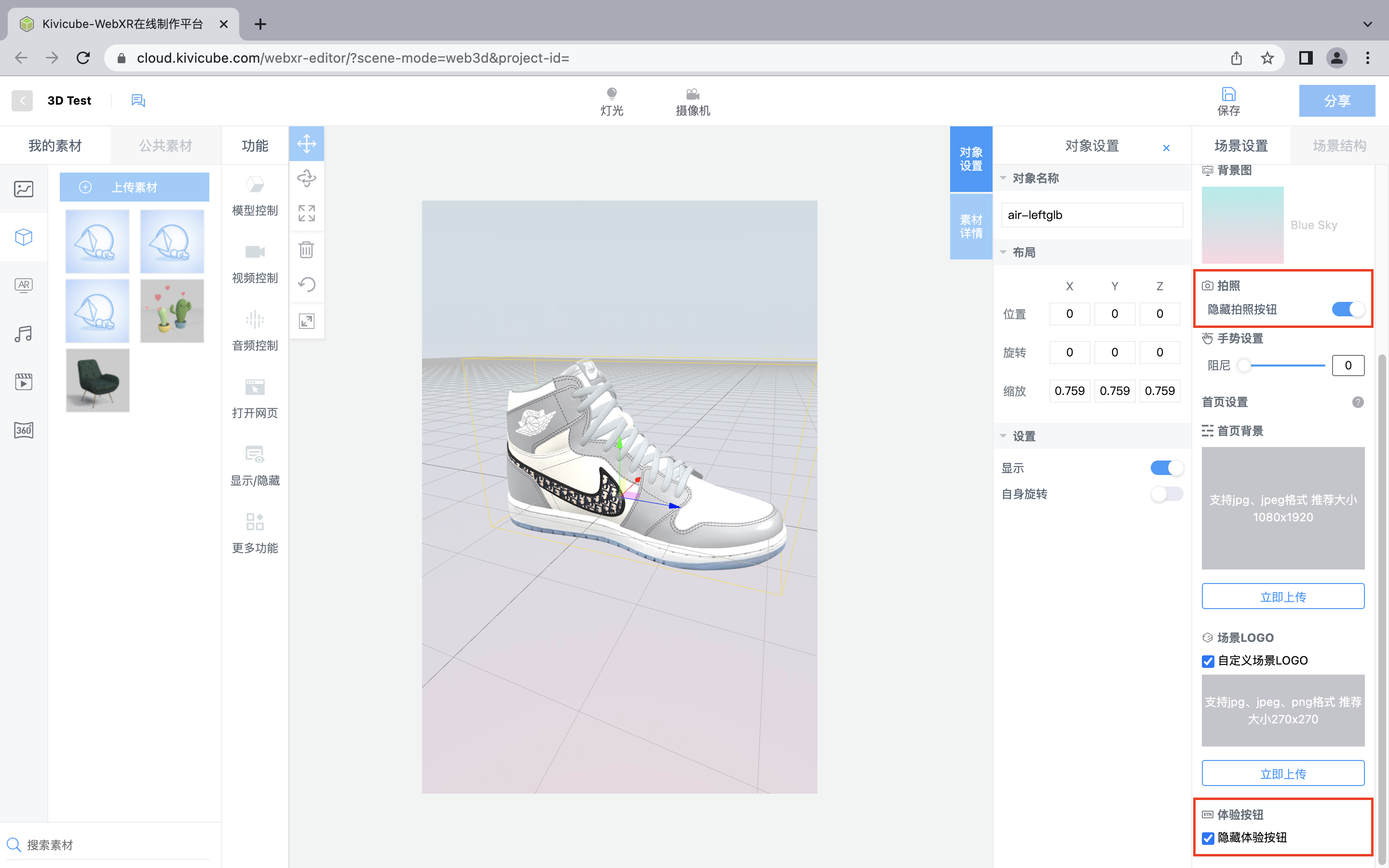
Task: Uncheck the 隐藏体验按钮 checkbox
Action: [x=1208, y=838]
